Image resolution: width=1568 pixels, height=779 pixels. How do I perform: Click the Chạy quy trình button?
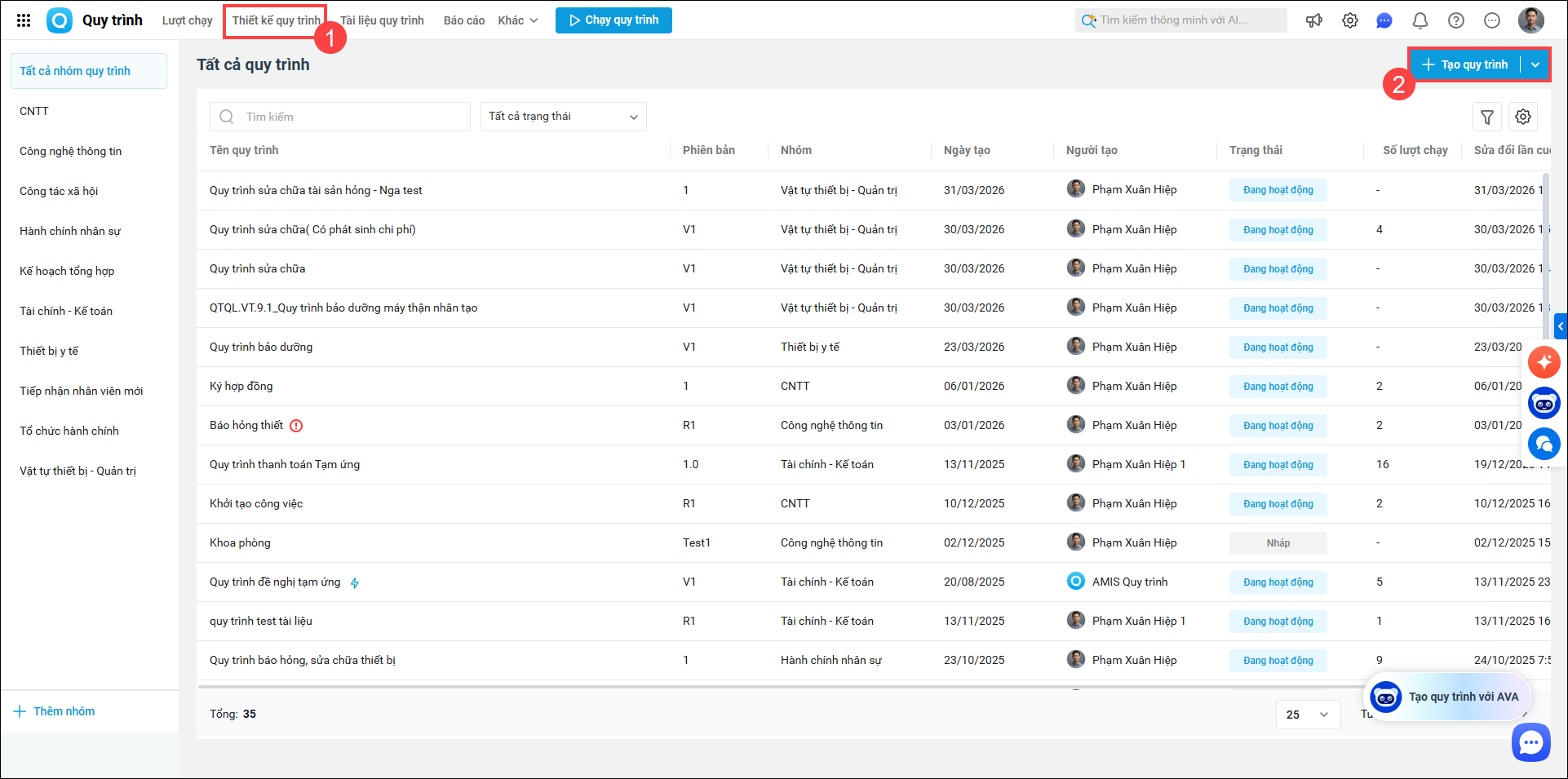pos(613,20)
